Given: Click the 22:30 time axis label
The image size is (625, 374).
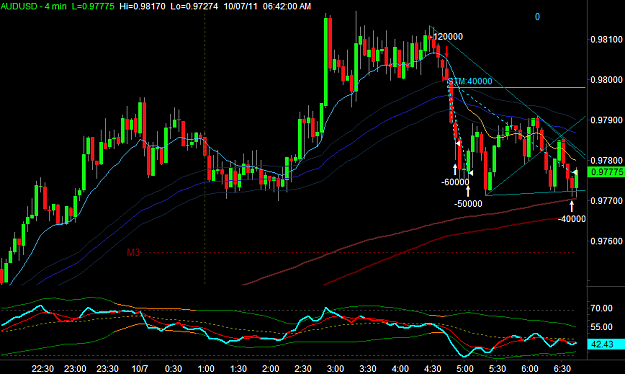Looking at the screenshot, I should [43, 368].
